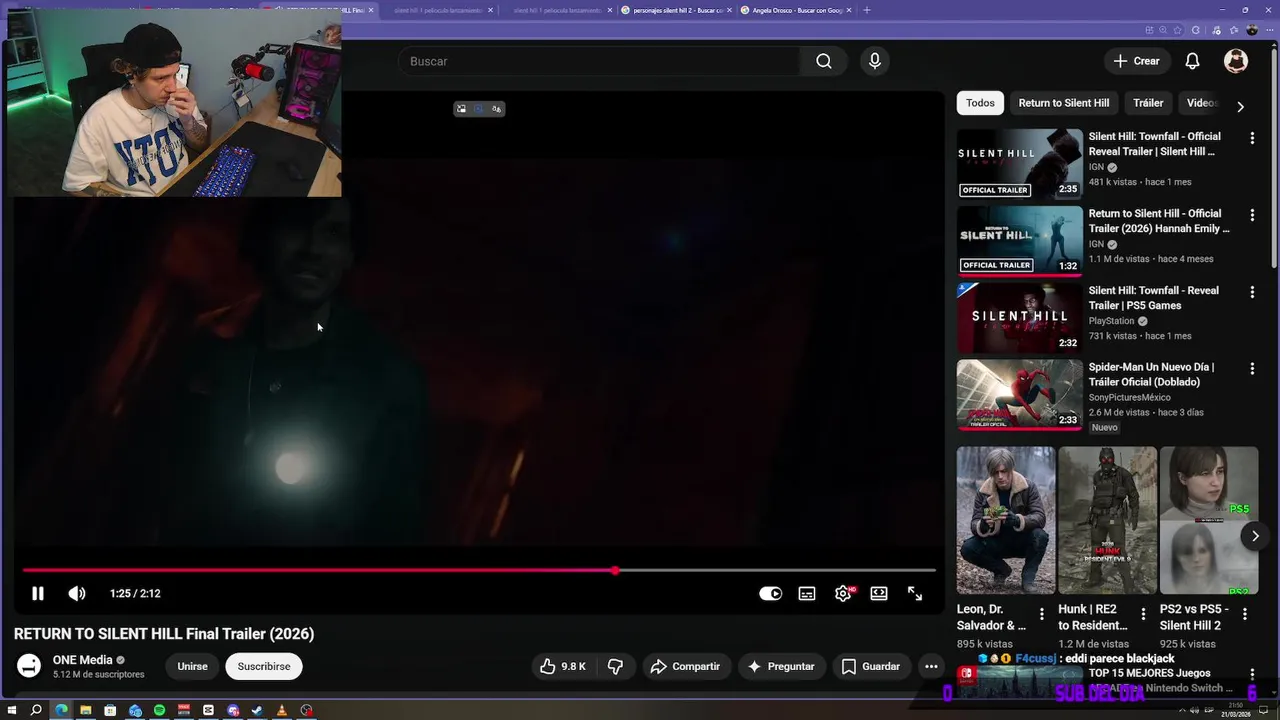Open Windows Start menu
The width and height of the screenshot is (1280, 720).
point(12,710)
